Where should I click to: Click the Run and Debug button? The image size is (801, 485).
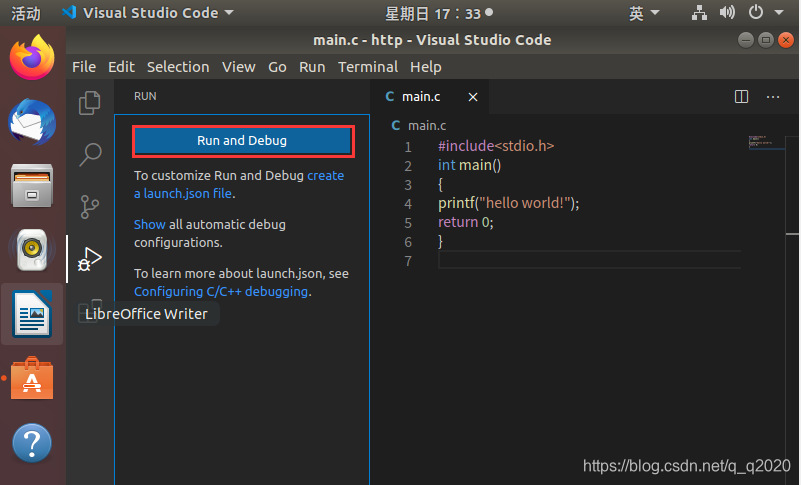pos(243,141)
